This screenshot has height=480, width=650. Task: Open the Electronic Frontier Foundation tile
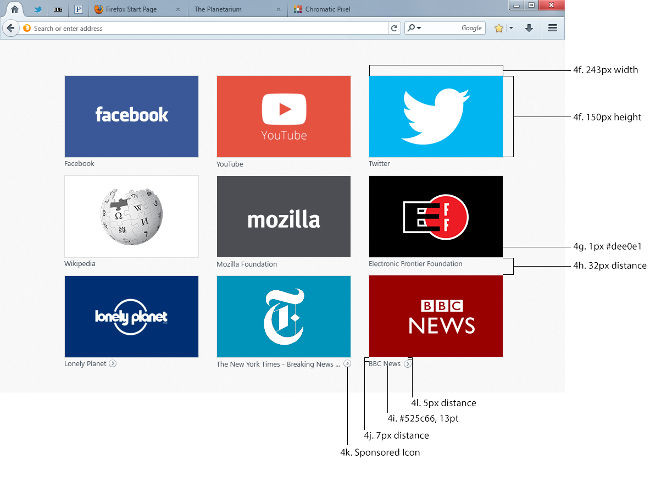click(x=436, y=216)
